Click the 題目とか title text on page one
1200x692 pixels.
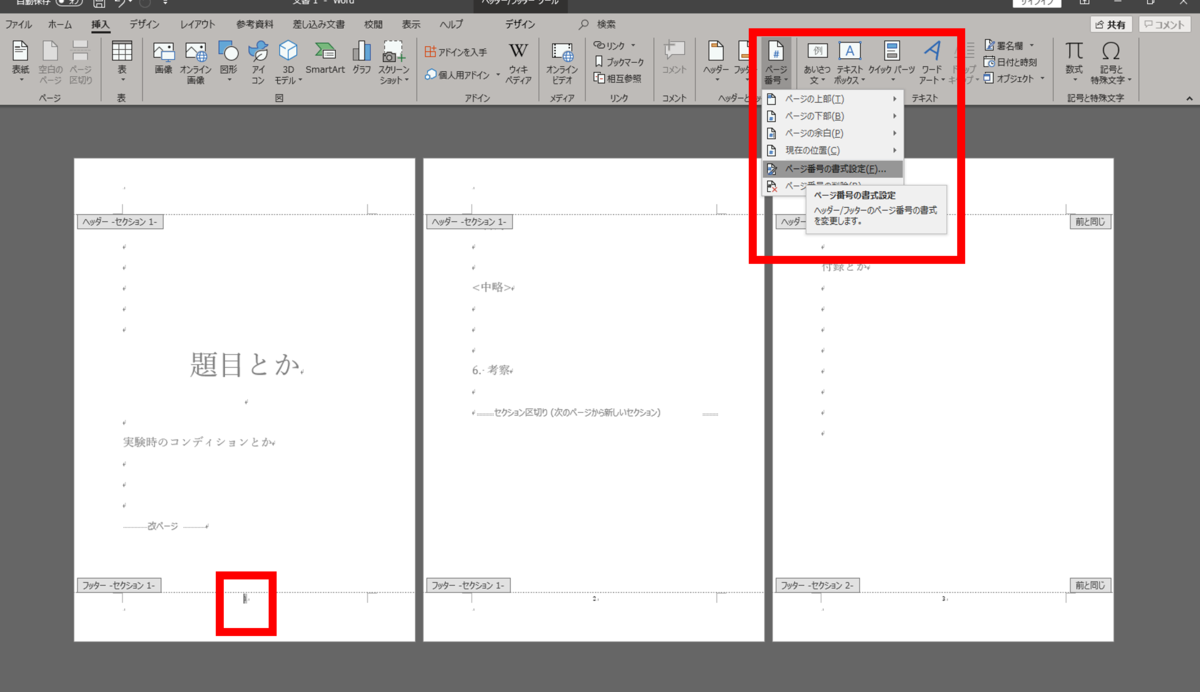(x=246, y=365)
